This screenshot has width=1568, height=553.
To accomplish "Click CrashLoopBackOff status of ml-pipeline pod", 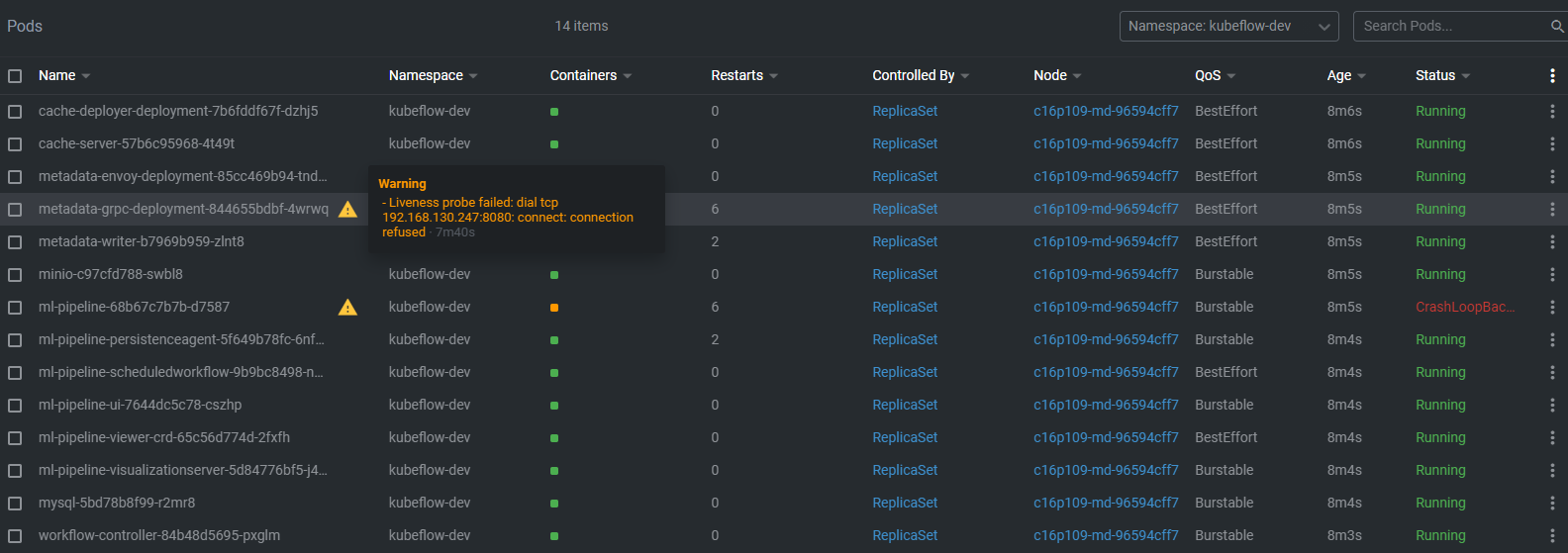I will (1465, 308).
